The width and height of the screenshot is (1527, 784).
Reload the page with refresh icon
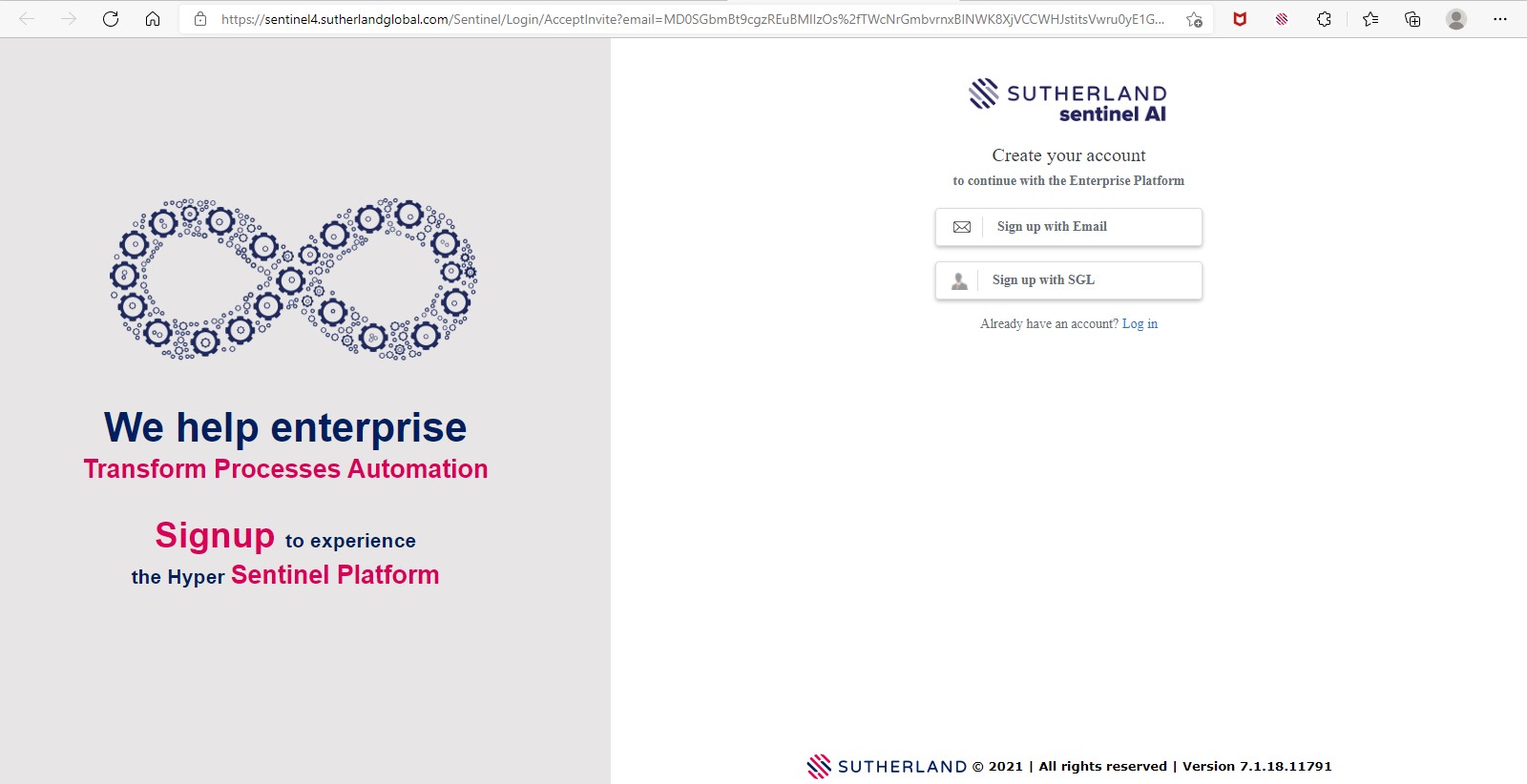111,19
